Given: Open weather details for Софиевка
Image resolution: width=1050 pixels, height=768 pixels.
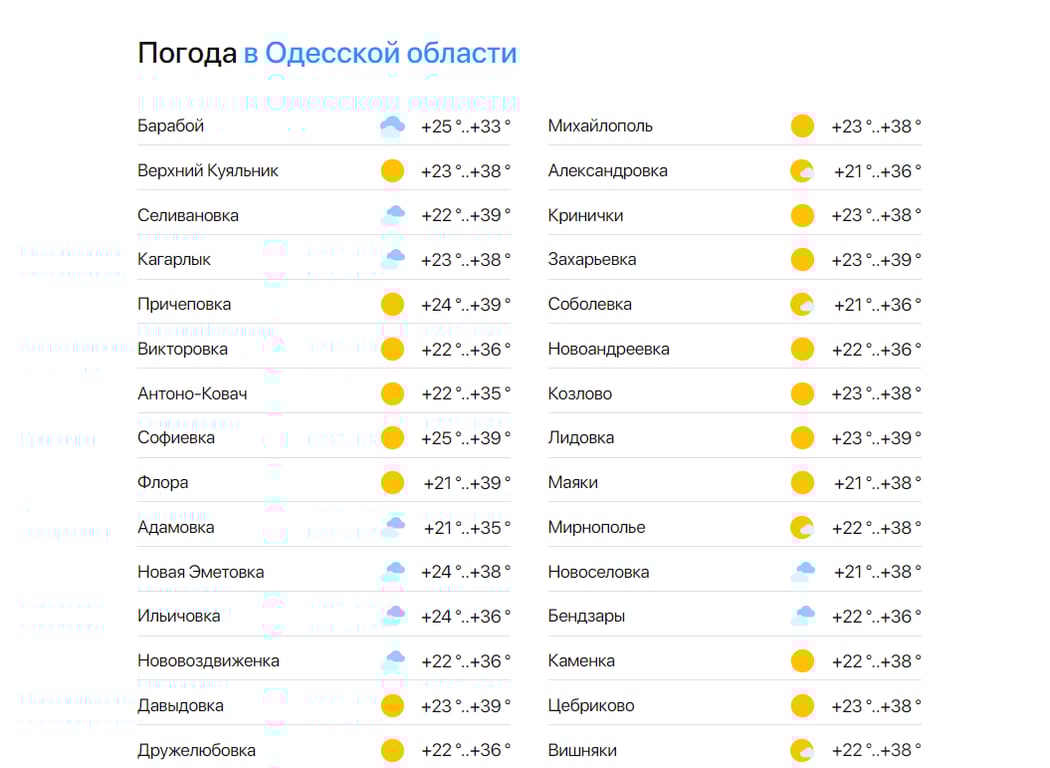Looking at the screenshot, I should coord(175,437).
